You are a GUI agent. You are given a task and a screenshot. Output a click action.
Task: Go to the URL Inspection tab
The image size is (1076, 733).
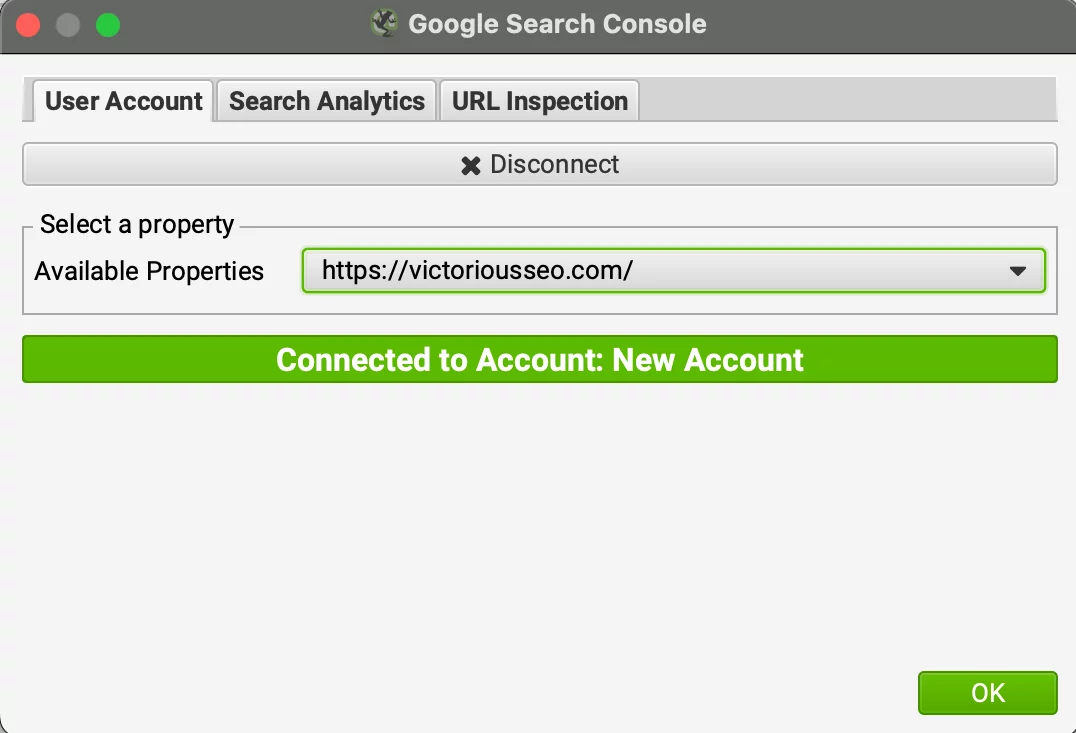pos(539,101)
